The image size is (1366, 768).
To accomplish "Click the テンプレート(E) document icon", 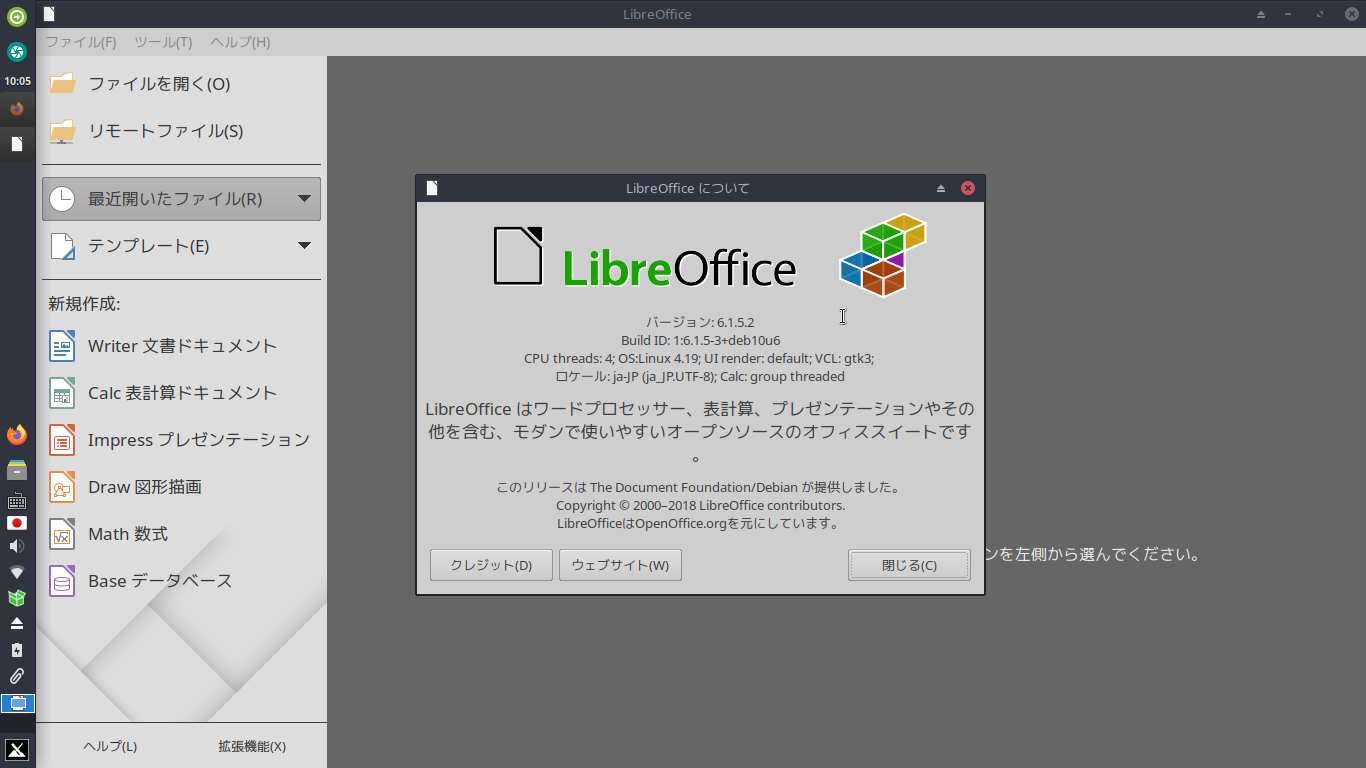I will (62, 246).
